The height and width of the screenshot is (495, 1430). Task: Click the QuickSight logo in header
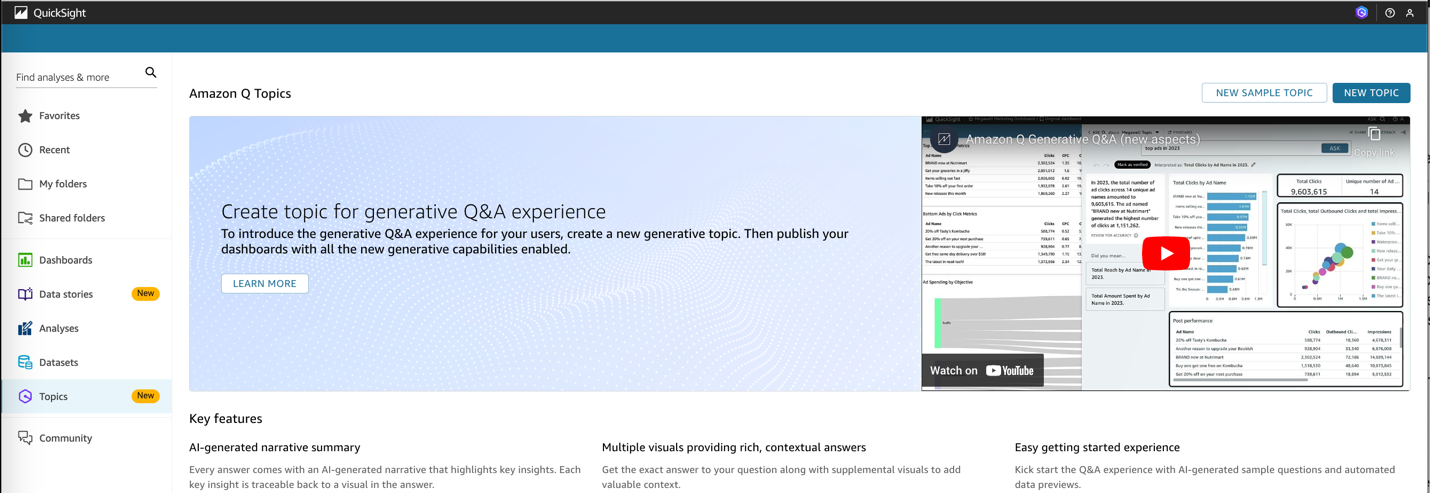point(50,13)
